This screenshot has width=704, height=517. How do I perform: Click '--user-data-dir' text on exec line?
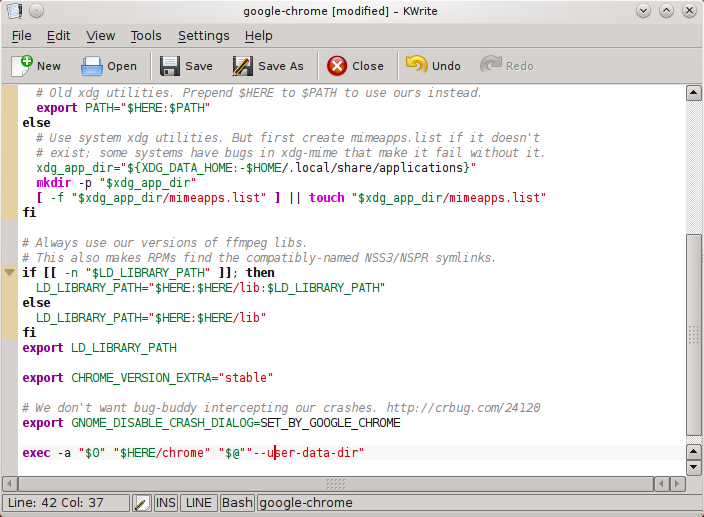[x=305, y=452]
